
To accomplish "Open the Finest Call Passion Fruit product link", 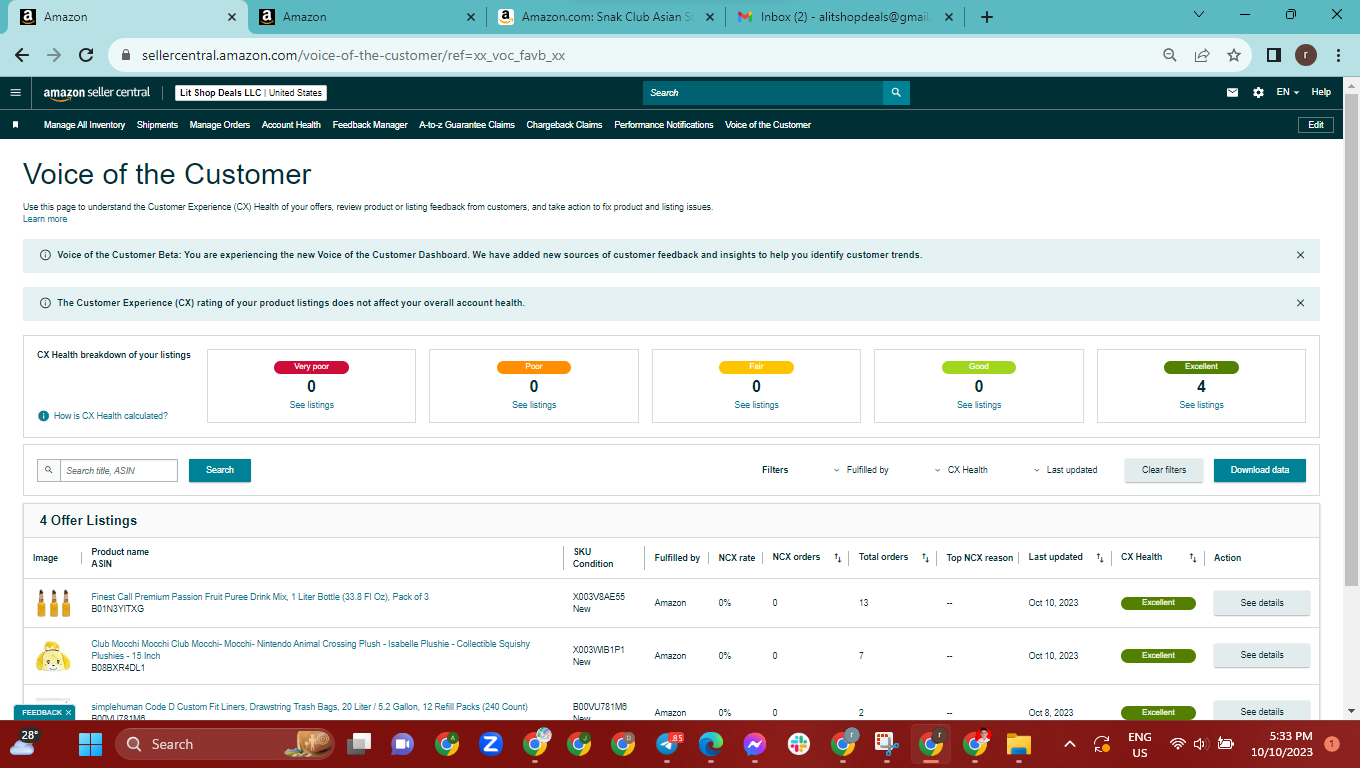I will 260,597.
